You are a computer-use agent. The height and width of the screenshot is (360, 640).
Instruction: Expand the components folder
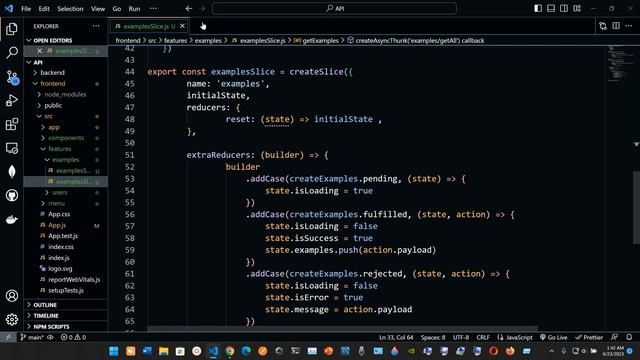click(x=66, y=138)
